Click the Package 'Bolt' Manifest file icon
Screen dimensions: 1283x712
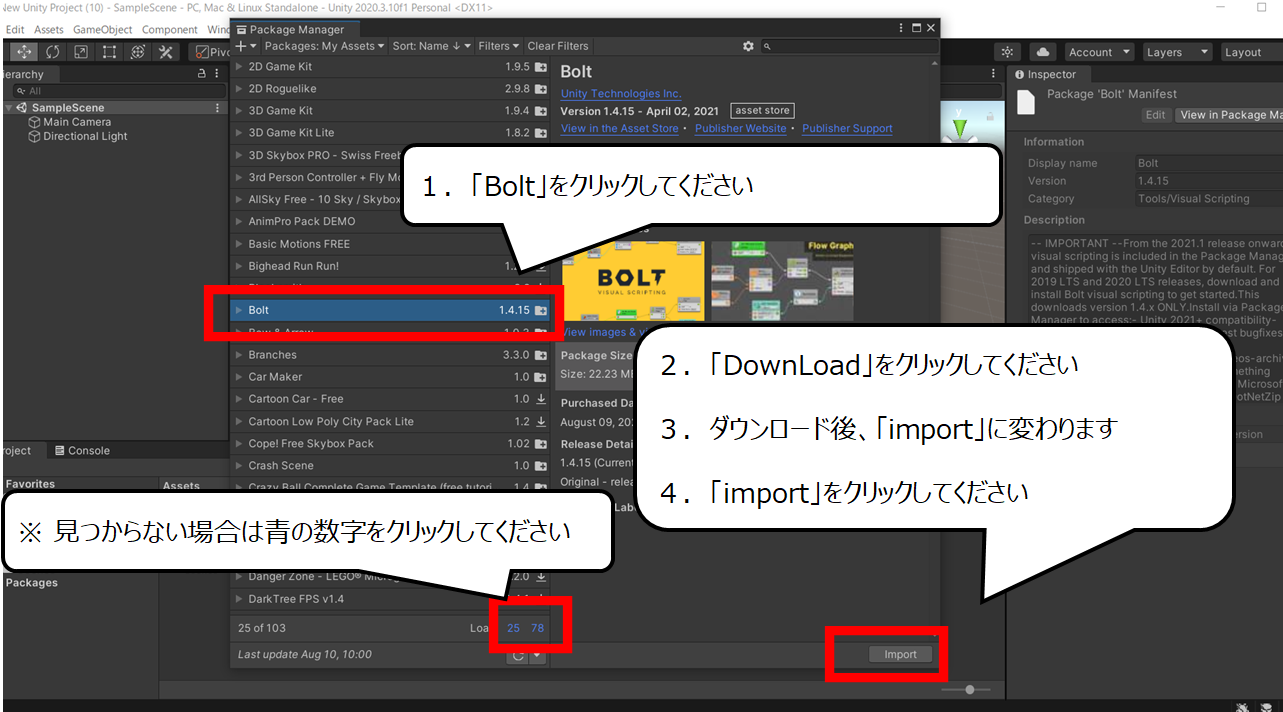[1025, 102]
